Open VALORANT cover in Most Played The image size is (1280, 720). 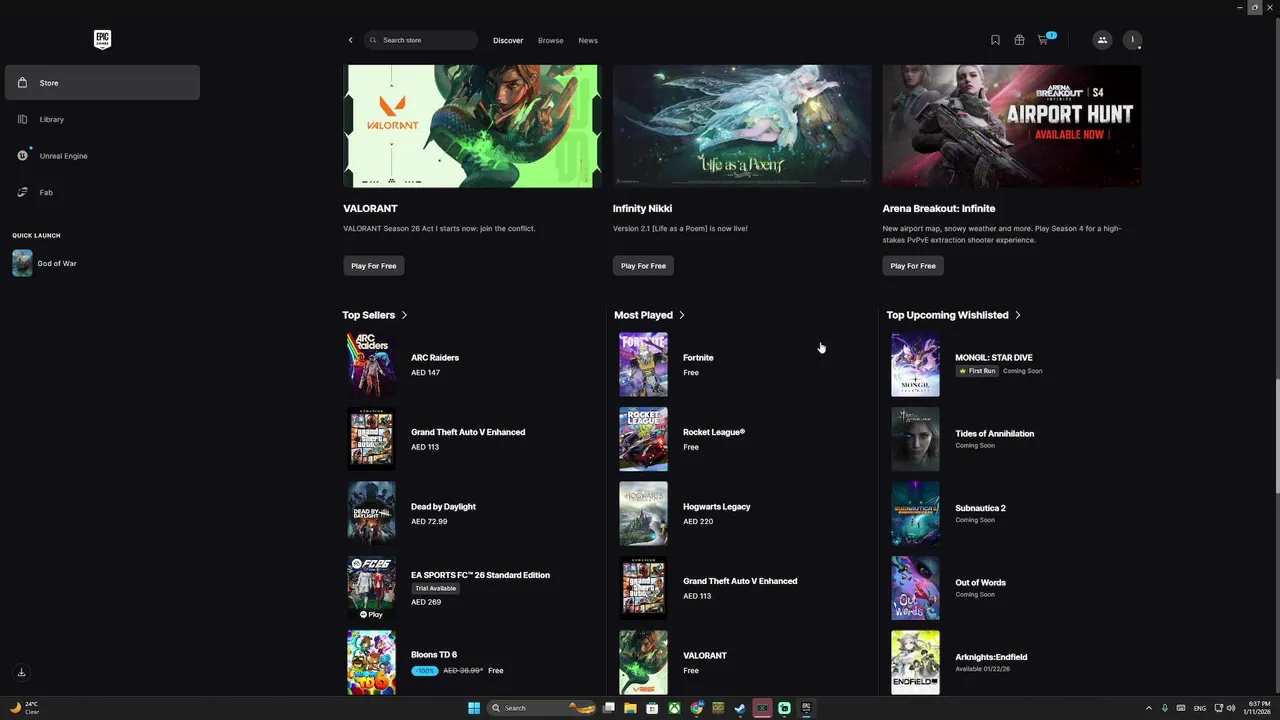point(643,662)
